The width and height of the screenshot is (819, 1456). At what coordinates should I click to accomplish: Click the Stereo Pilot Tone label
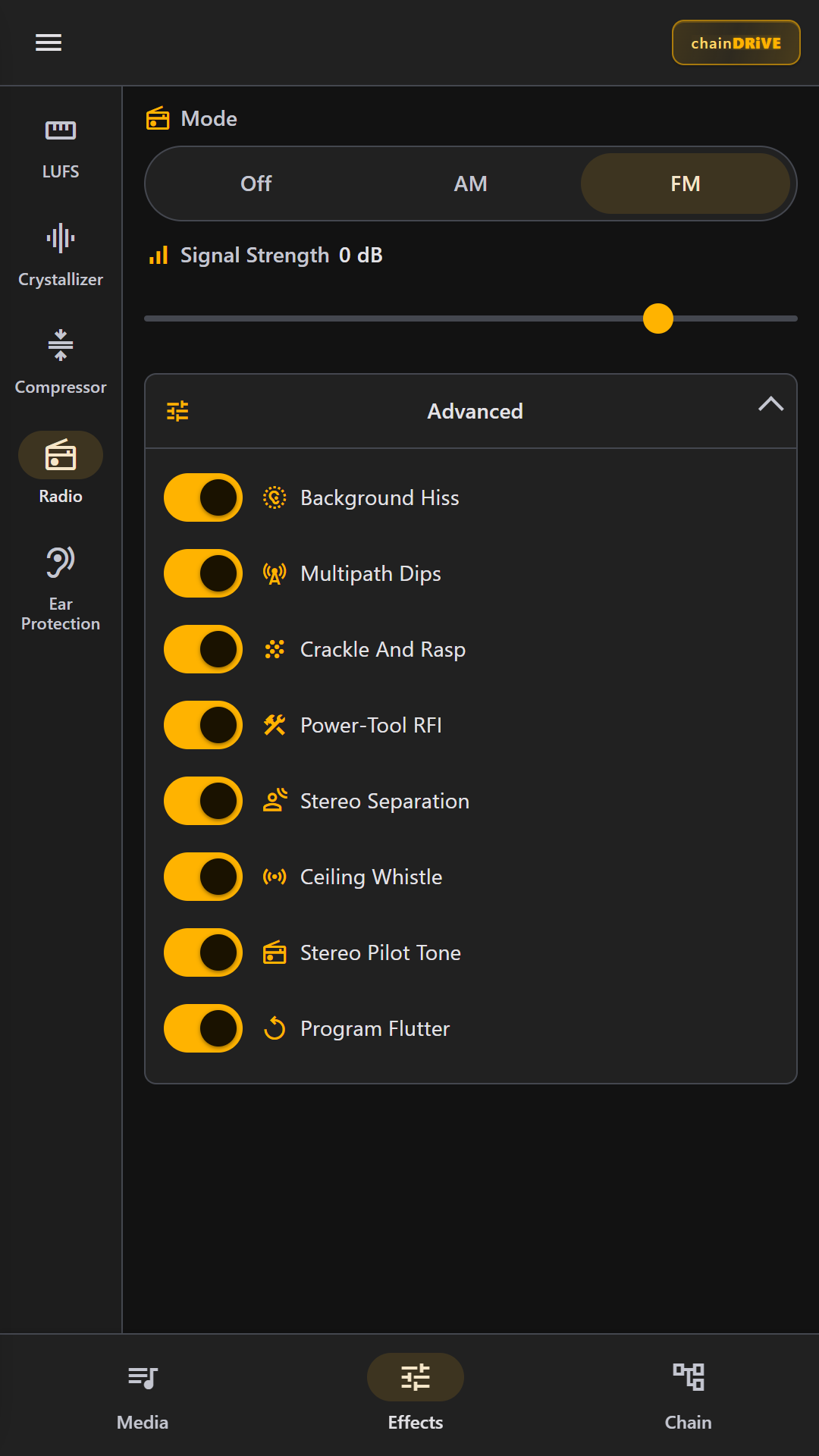pyautogui.click(x=381, y=952)
